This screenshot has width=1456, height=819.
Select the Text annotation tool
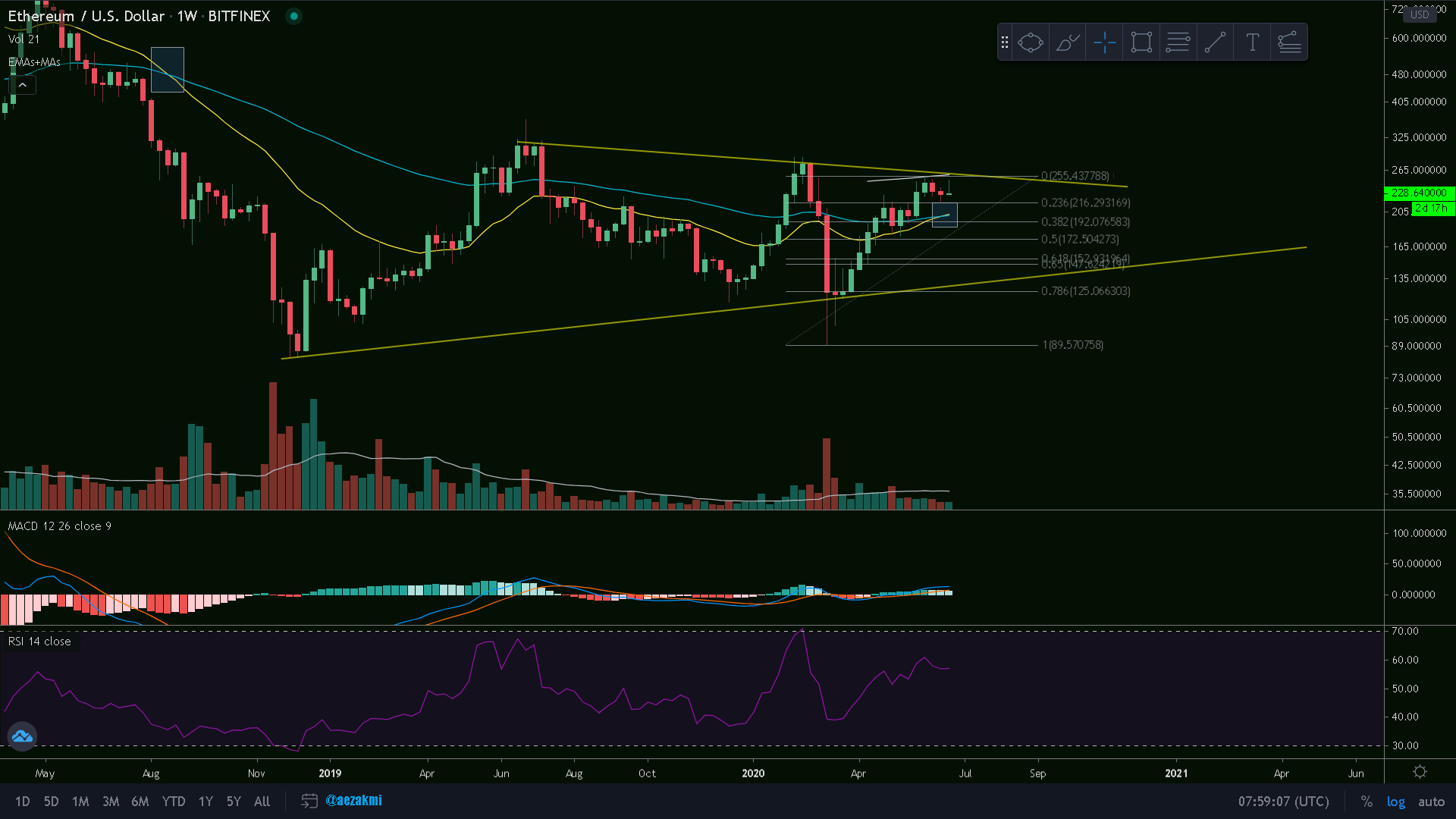pos(1252,42)
